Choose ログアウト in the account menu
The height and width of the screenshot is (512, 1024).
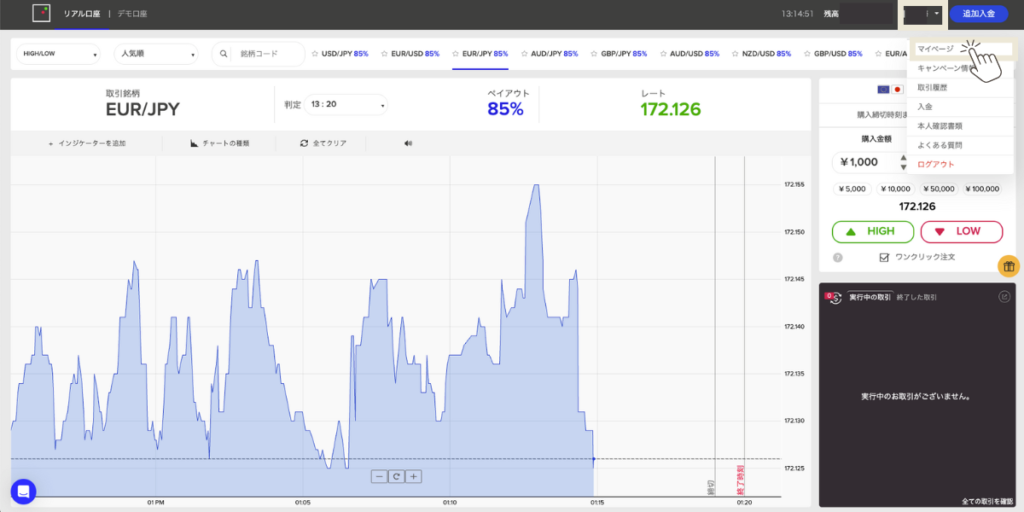[x=936, y=164]
